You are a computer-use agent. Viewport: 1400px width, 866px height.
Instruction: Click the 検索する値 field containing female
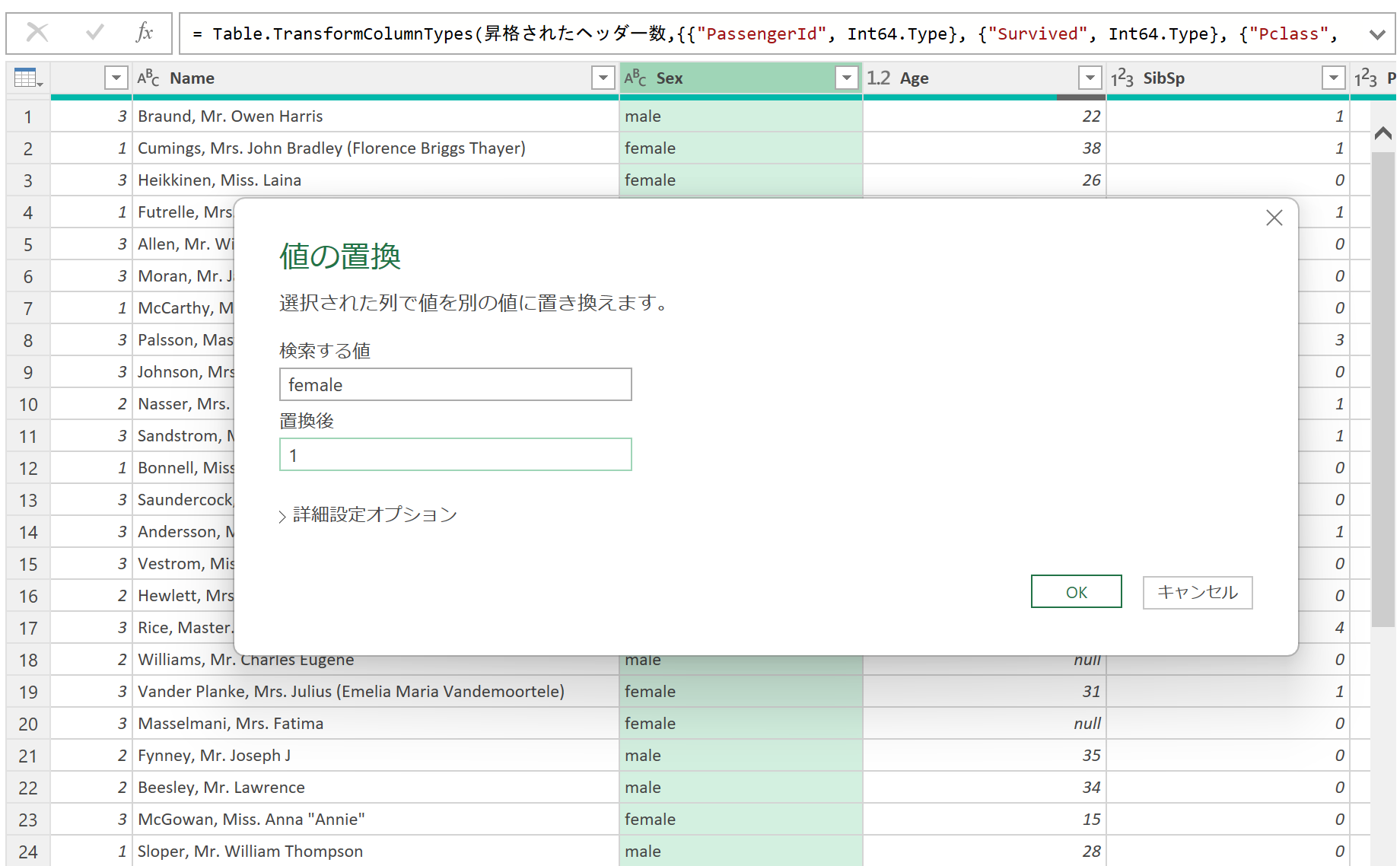455,384
